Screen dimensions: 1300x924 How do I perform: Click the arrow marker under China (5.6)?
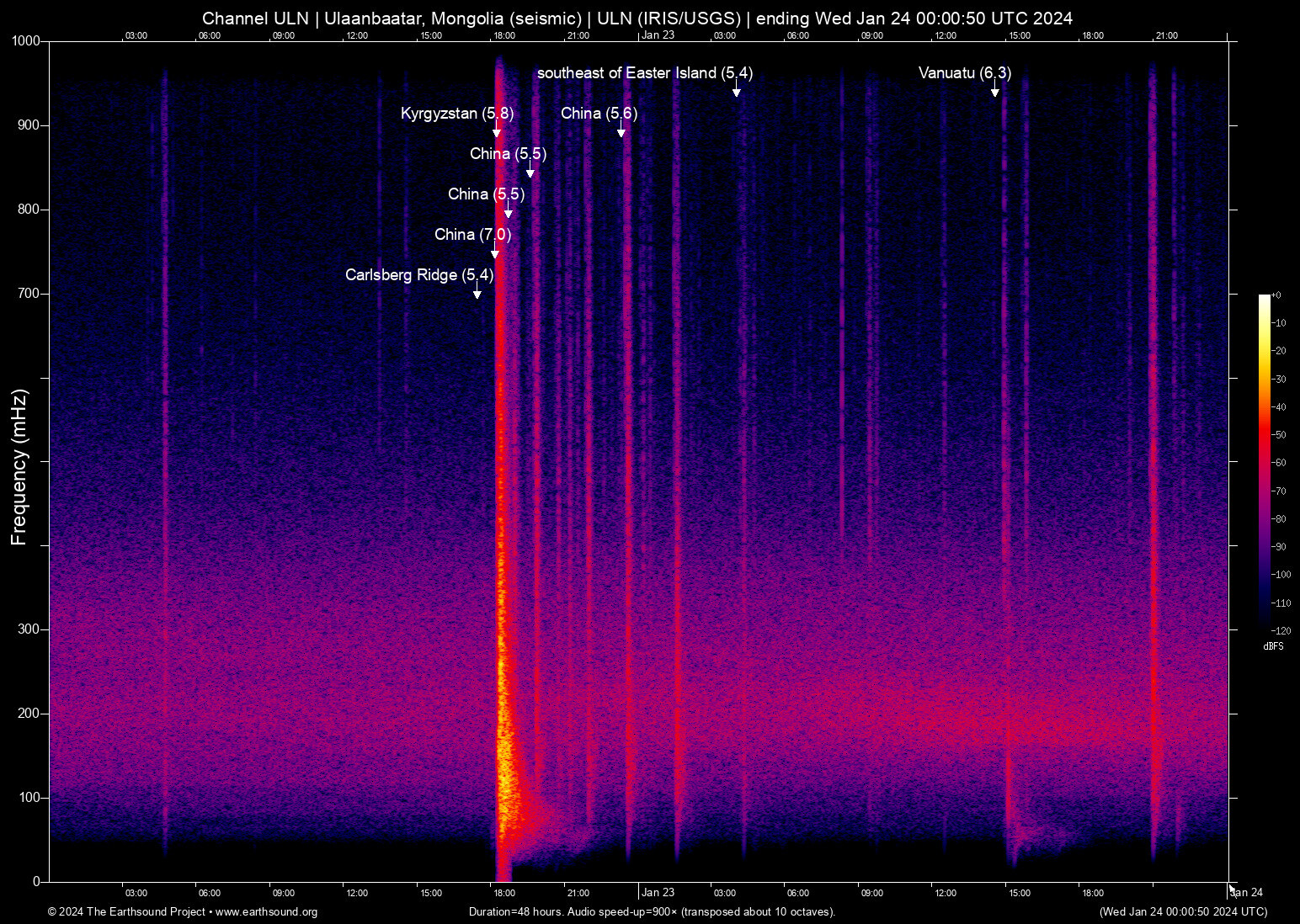pos(621,132)
